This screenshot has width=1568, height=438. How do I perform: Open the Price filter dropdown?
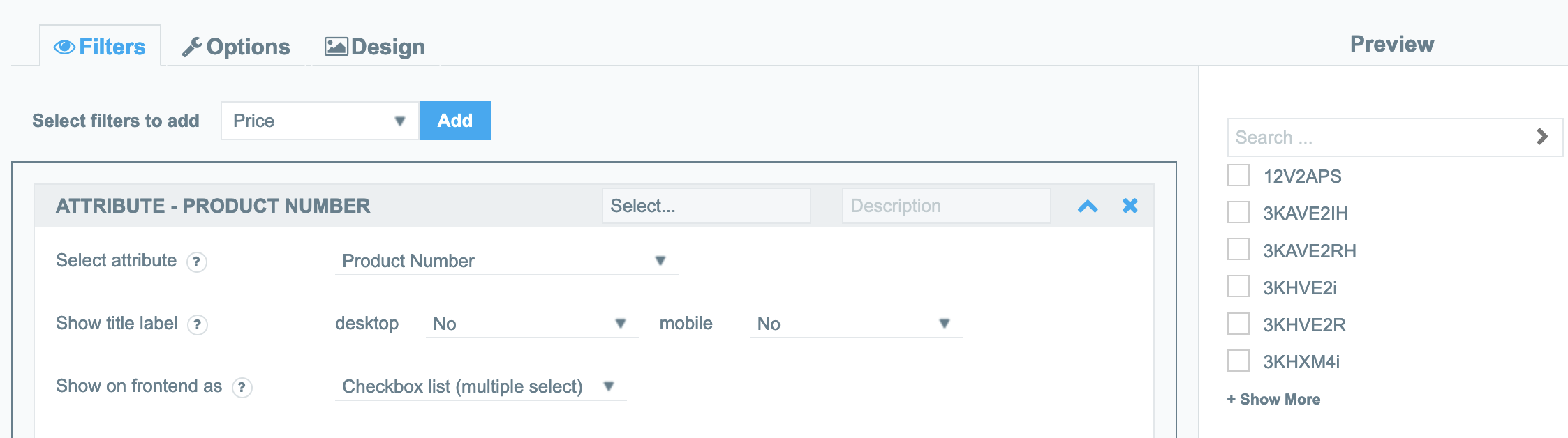320,121
